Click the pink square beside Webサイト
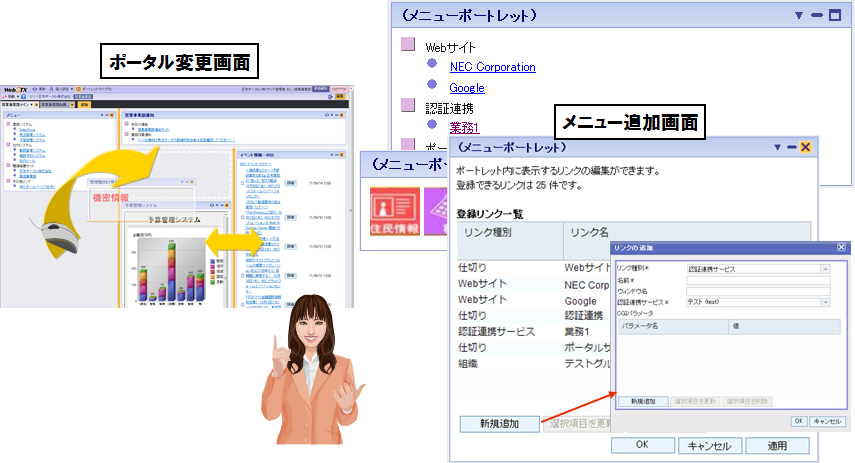The width and height of the screenshot is (855, 463). pos(407,46)
